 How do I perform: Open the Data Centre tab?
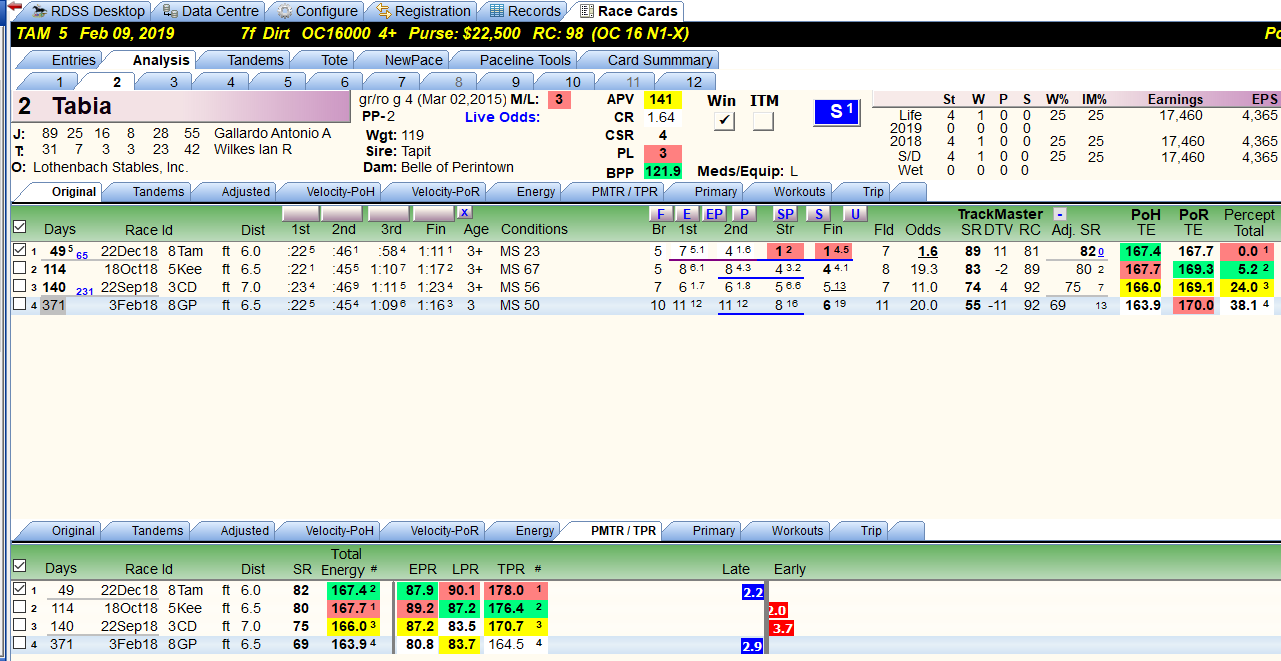(210, 11)
